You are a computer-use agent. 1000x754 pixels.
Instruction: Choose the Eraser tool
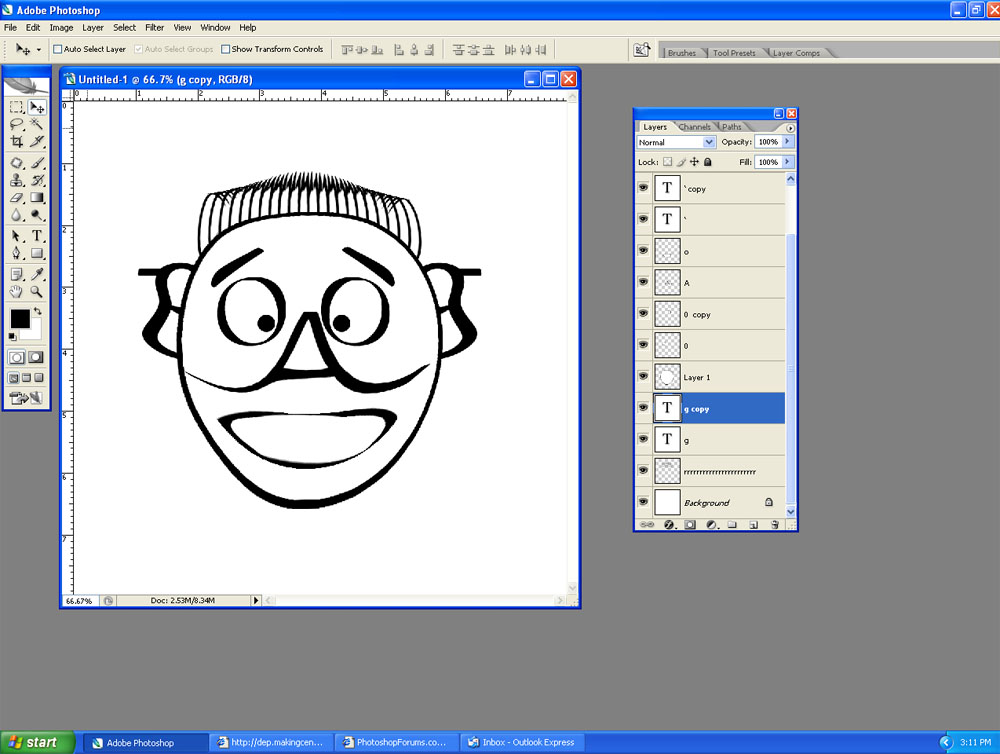pyautogui.click(x=17, y=198)
